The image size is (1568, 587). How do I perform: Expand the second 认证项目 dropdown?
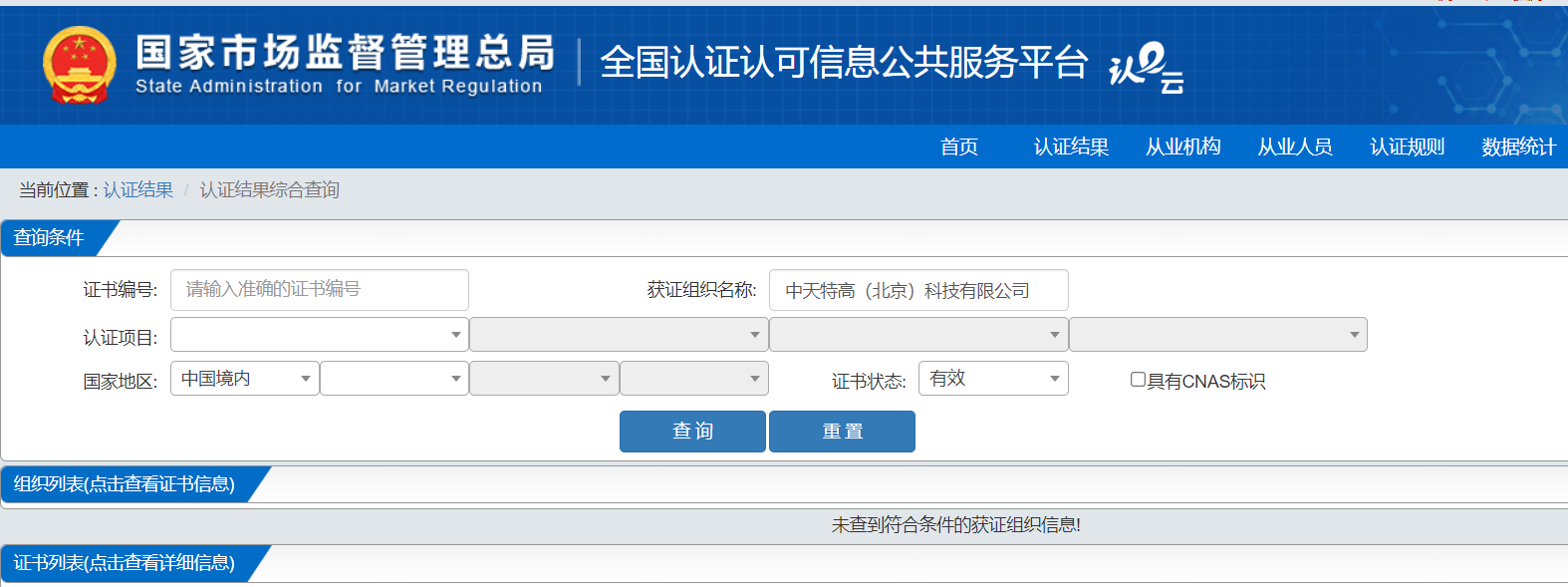point(619,335)
